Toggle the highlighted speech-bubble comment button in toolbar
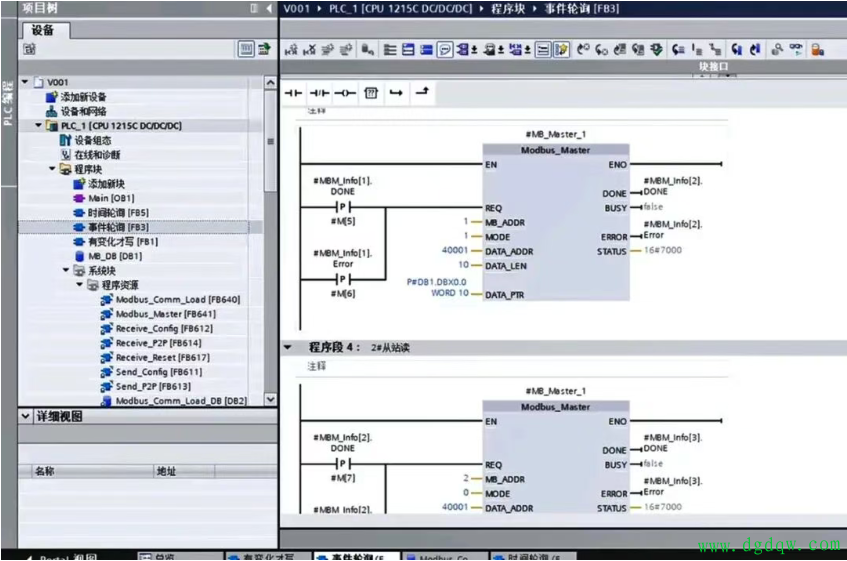The image size is (847, 561). [x=445, y=49]
